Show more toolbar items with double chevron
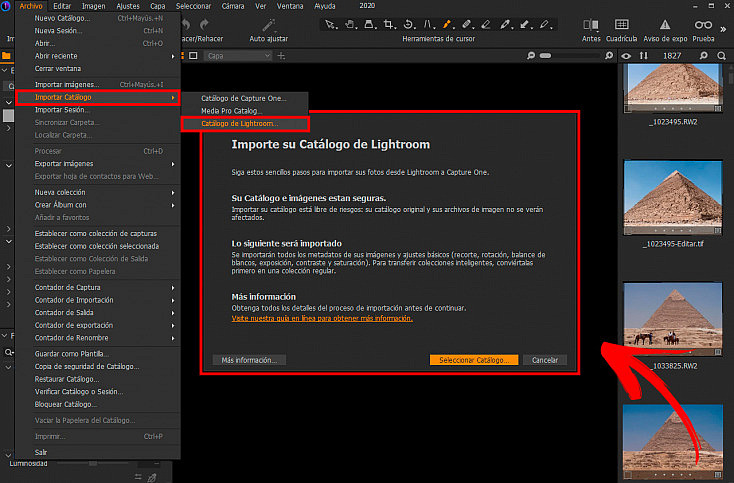734x483 pixels. (x=723, y=29)
